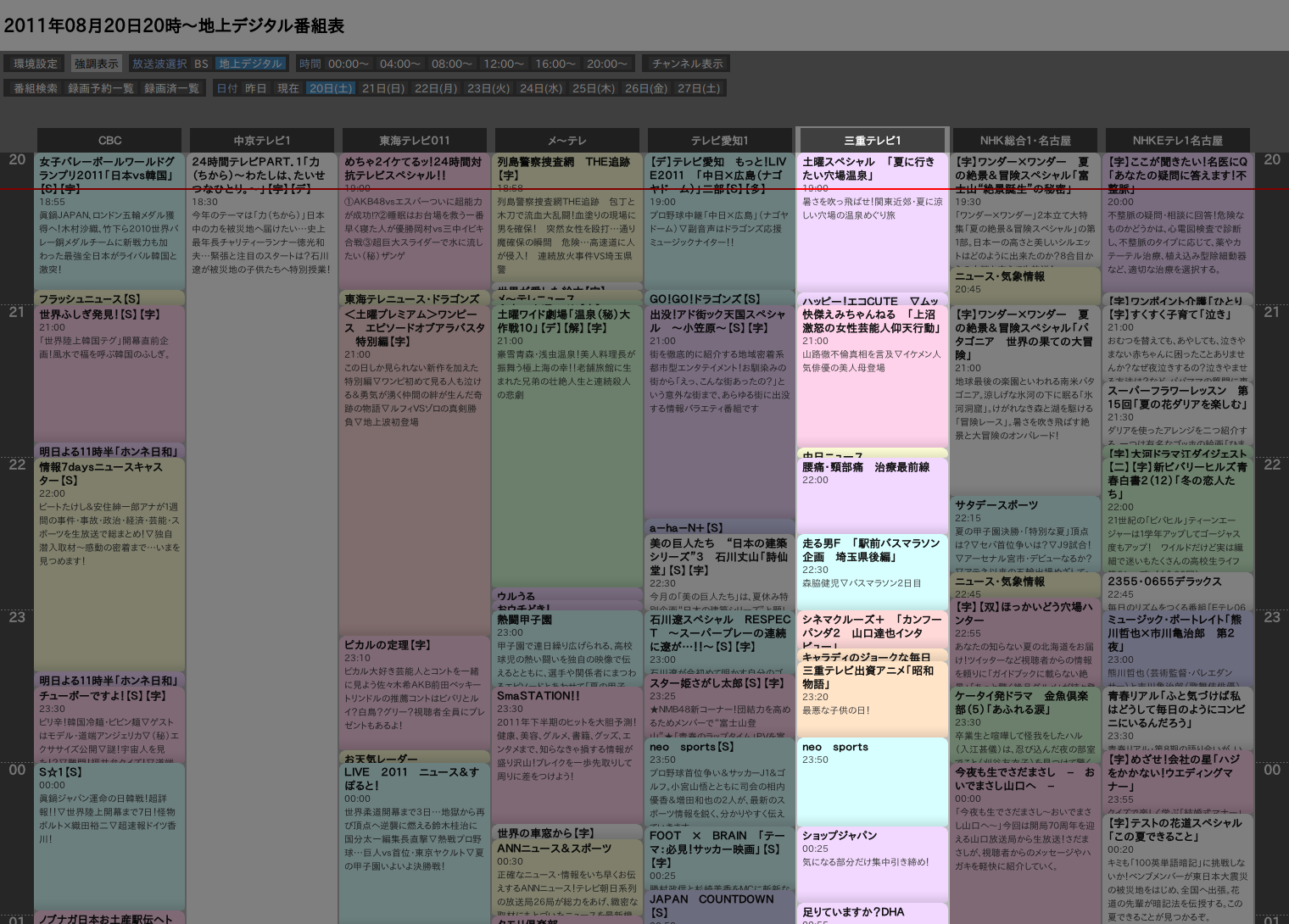The image size is (1289, 924).
Task: Jump to the 12:00～ time slot
Action: coord(503,64)
